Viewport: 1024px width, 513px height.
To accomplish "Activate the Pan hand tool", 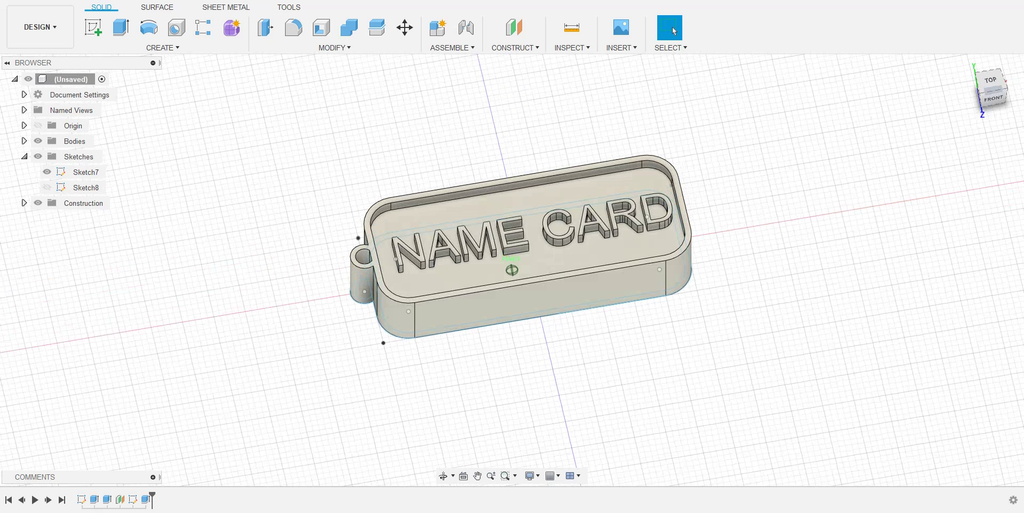I will tap(477, 476).
